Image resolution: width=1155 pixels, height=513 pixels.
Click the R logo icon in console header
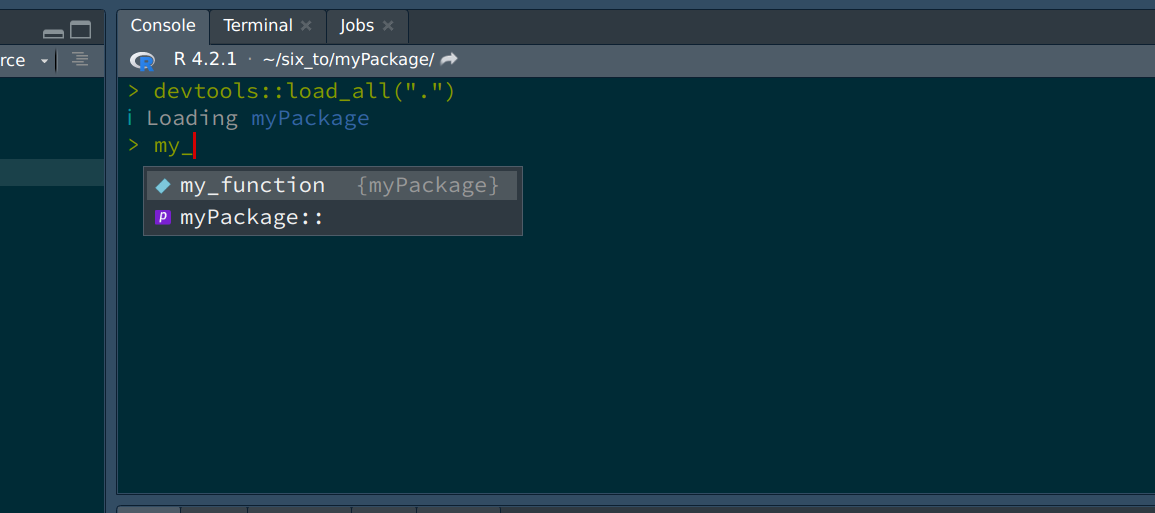(142, 60)
